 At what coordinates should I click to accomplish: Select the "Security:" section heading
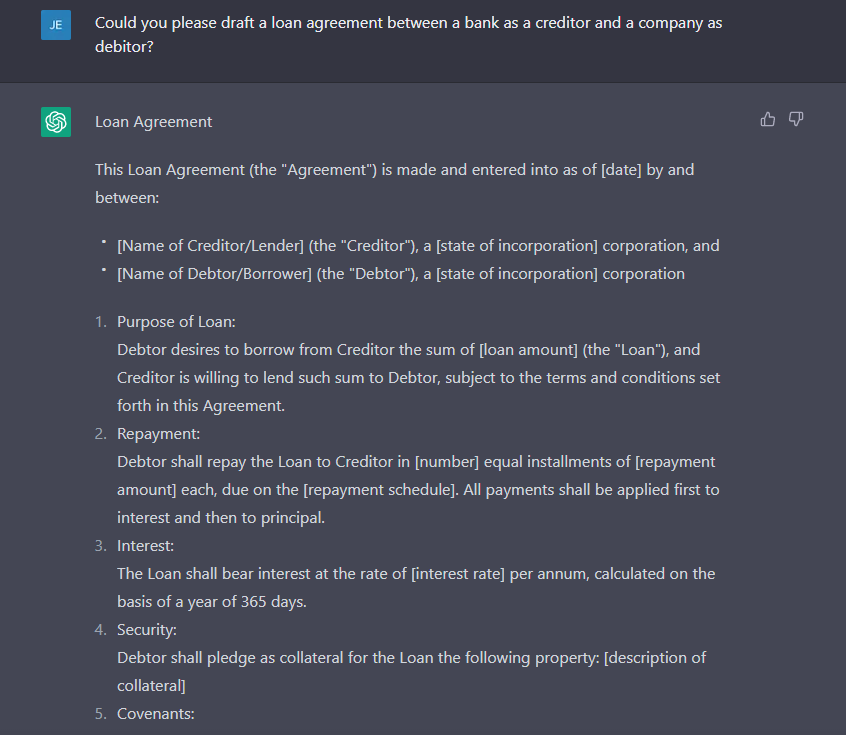pyautogui.click(x=147, y=630)
